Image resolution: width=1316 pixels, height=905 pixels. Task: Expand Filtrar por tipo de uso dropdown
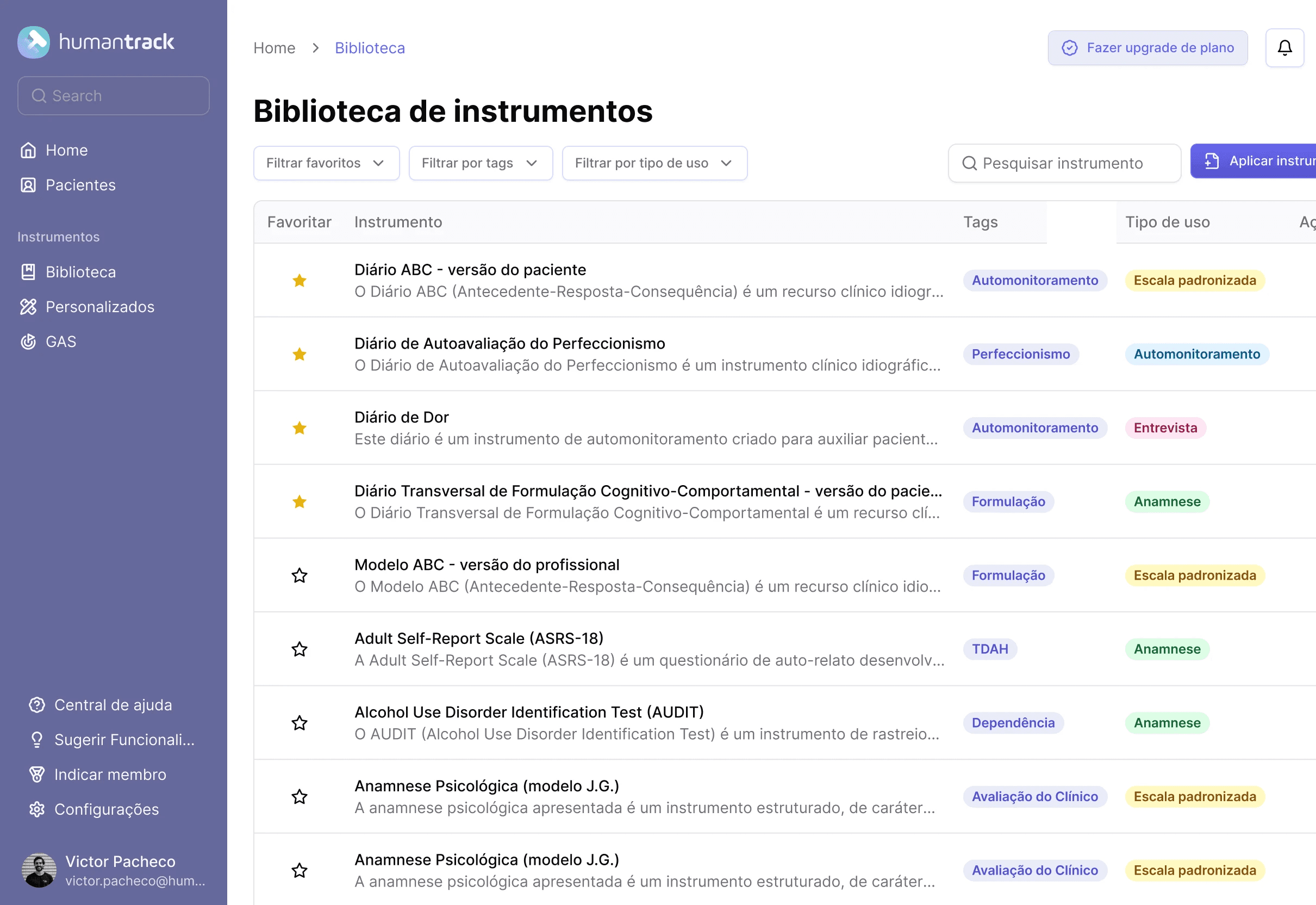click(x=654, y=163)
